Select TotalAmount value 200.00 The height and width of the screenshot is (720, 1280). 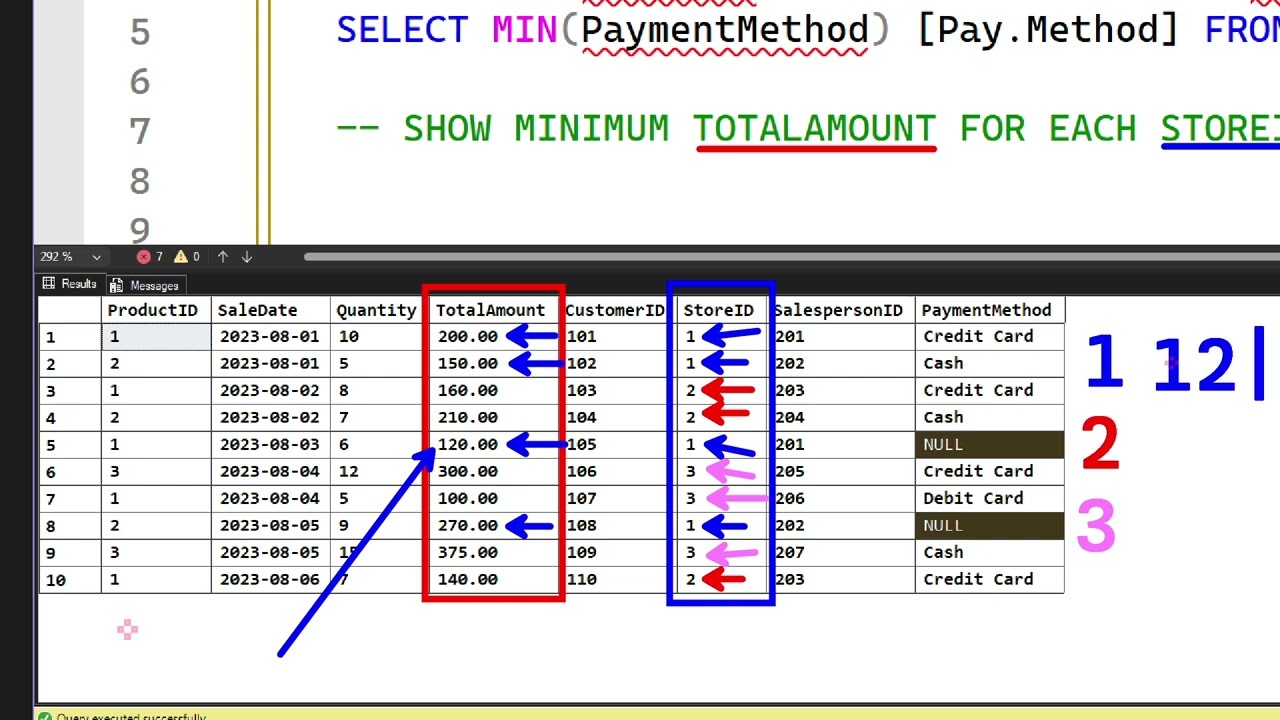[x=467, y=337]
